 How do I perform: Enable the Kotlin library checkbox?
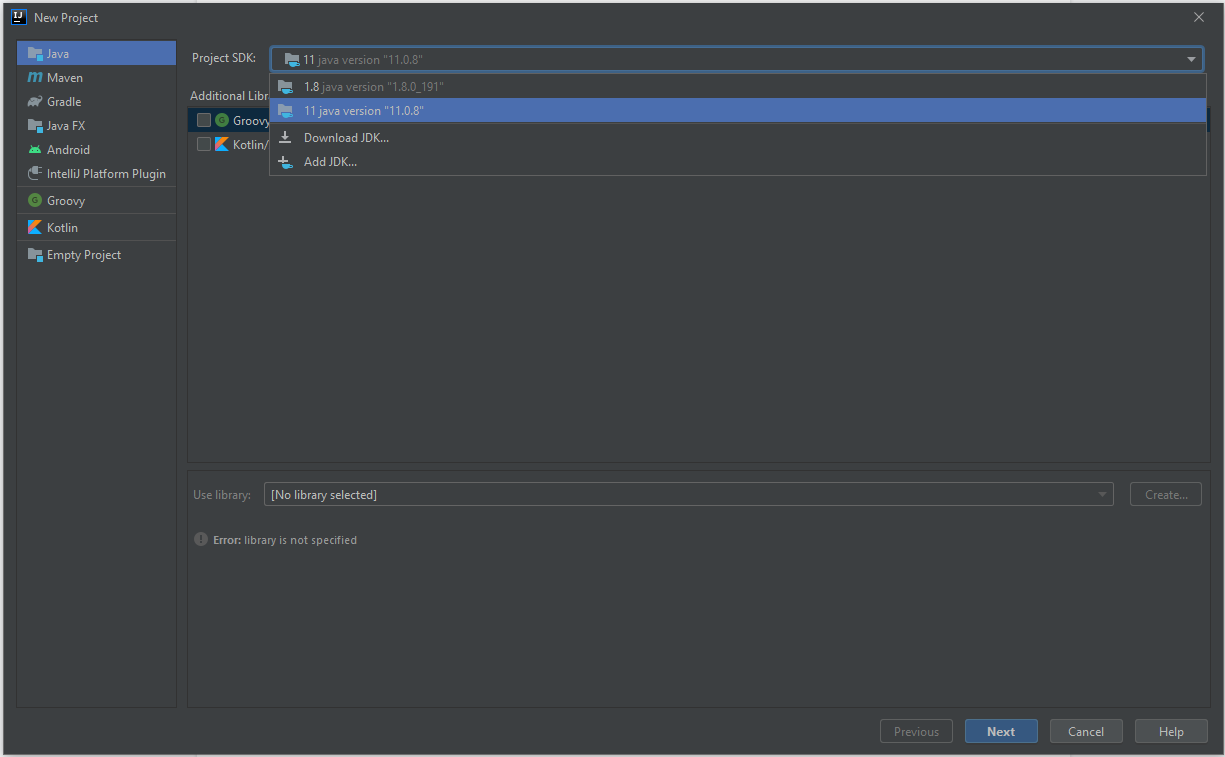204,144
